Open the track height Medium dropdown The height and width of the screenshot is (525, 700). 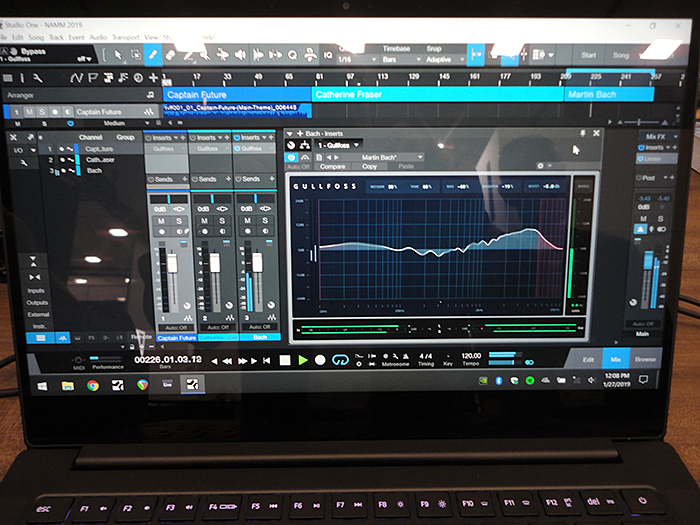(121, 123)
